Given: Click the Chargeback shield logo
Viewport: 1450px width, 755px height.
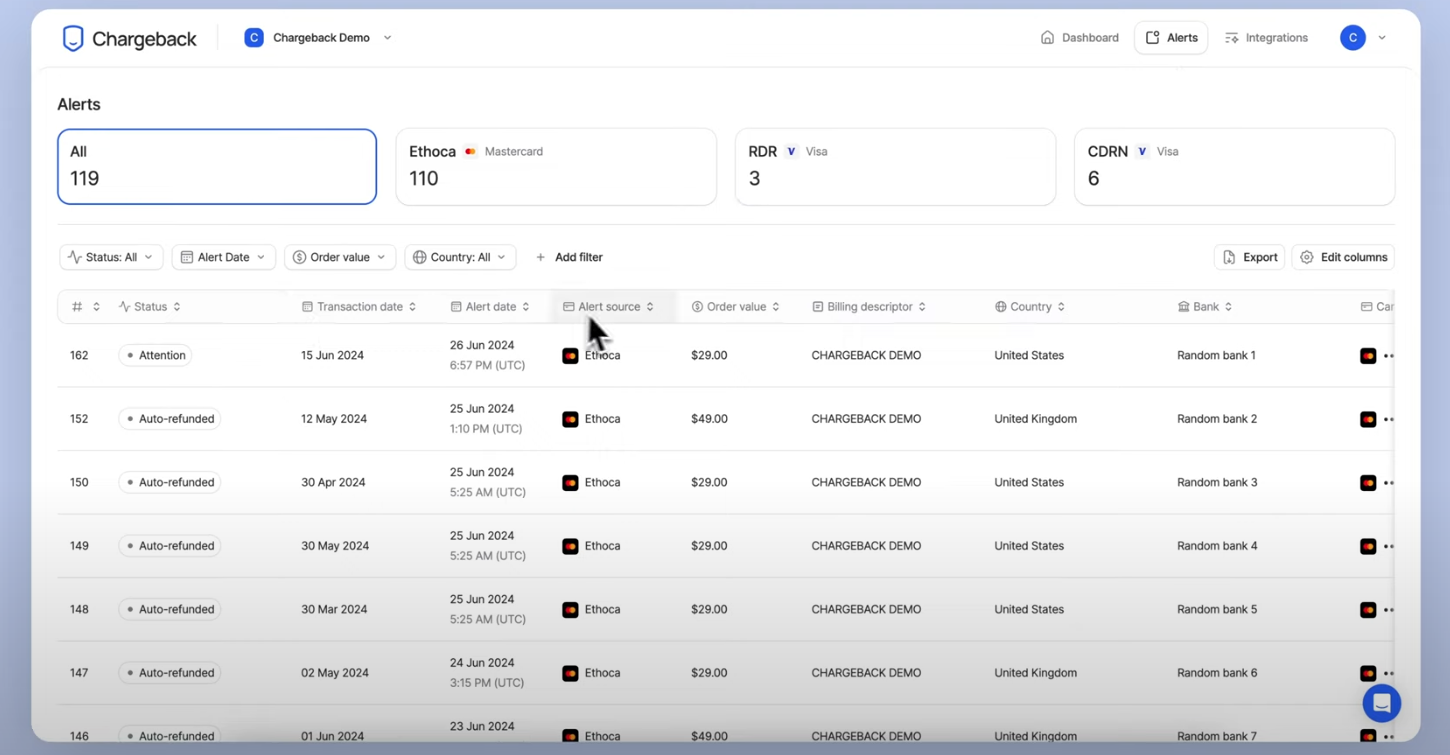Looking at the screenshot, I should point(72,37).
